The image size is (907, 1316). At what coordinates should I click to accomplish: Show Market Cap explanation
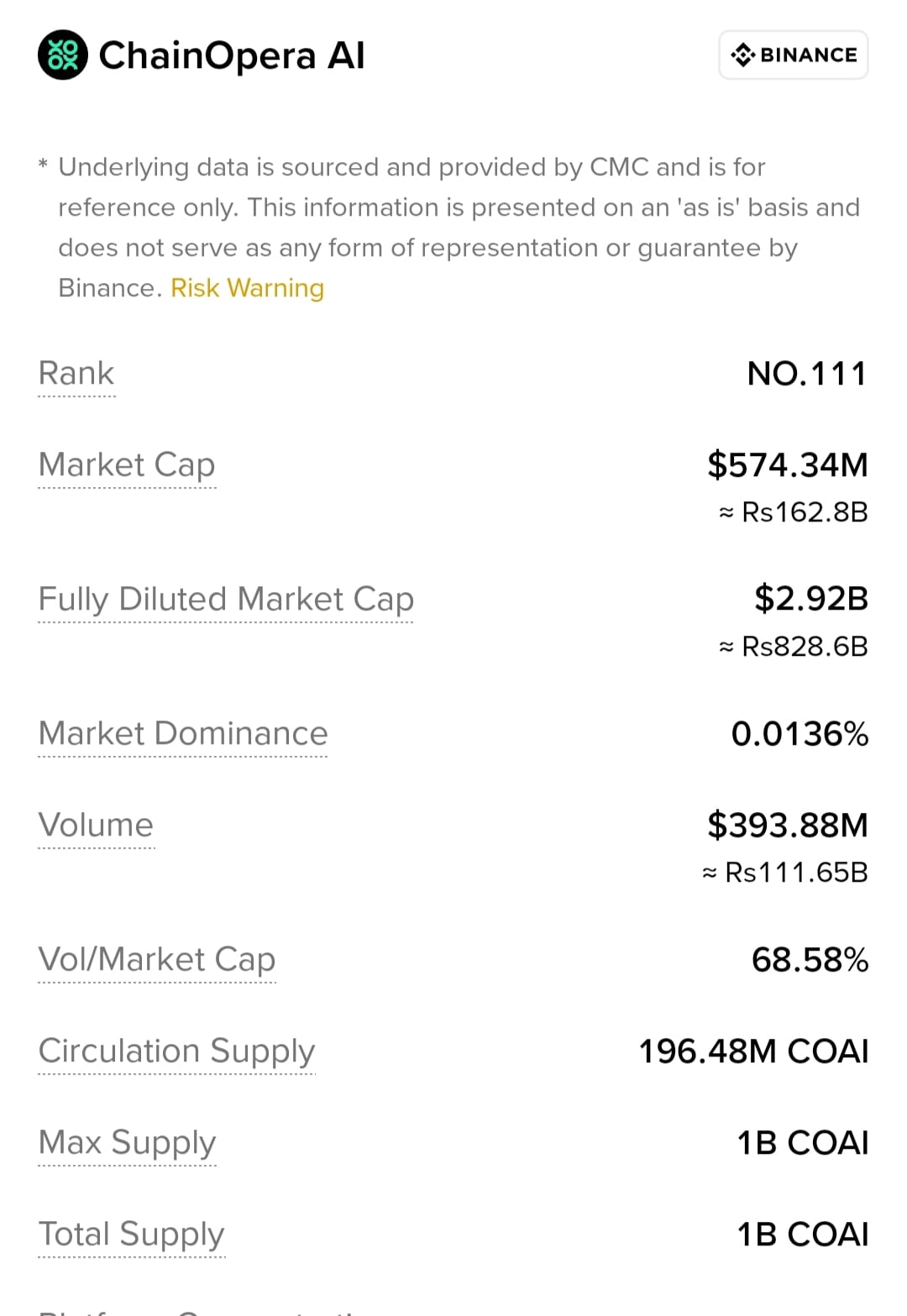tap(127, 464)
